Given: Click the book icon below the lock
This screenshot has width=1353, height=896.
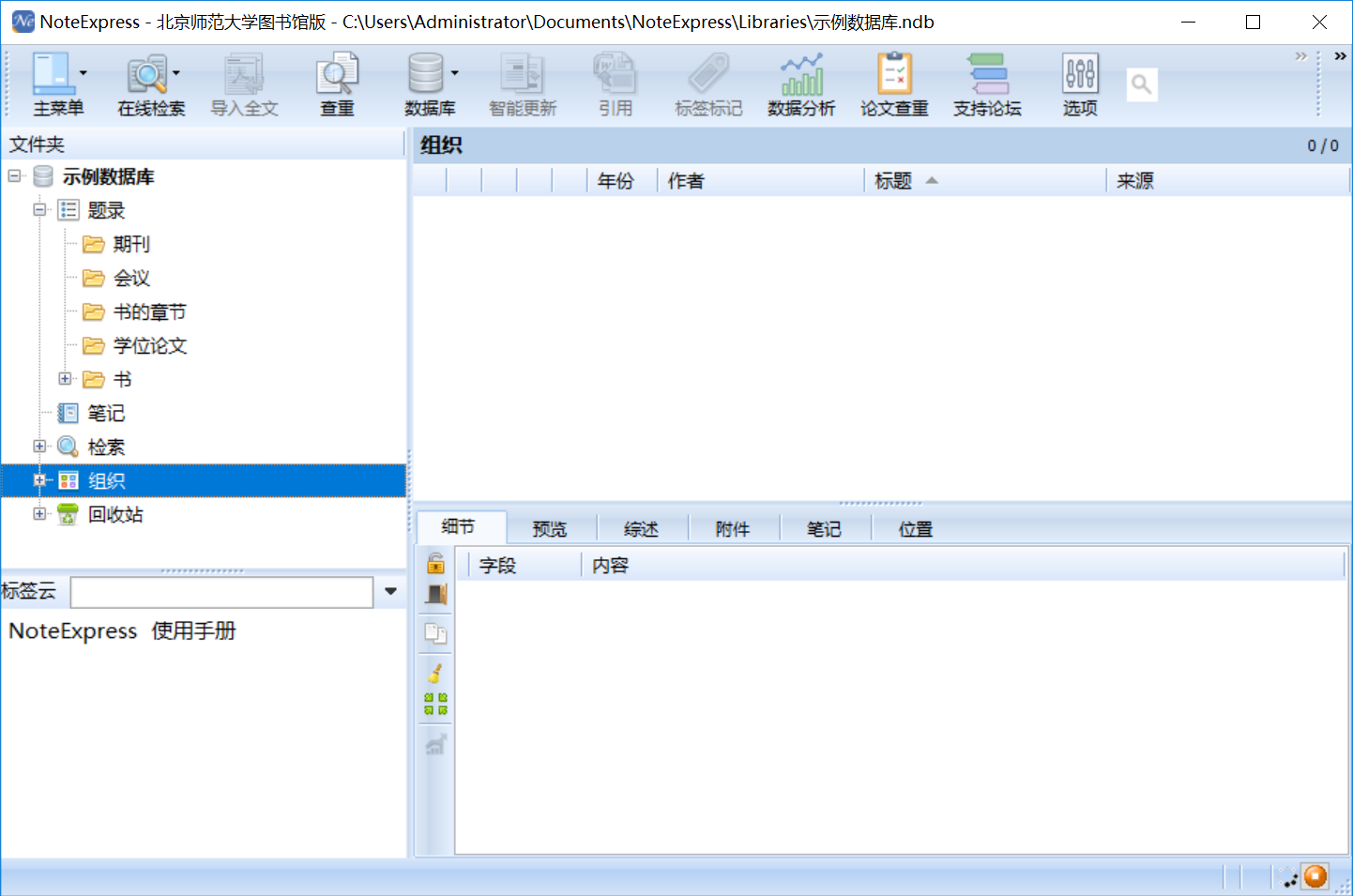Looking at the screenshot, I should coord(436,595).
